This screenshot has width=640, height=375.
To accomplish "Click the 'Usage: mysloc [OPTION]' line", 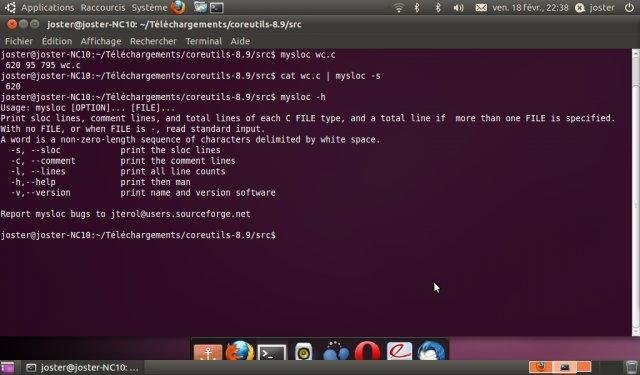I will coord(88,108).
